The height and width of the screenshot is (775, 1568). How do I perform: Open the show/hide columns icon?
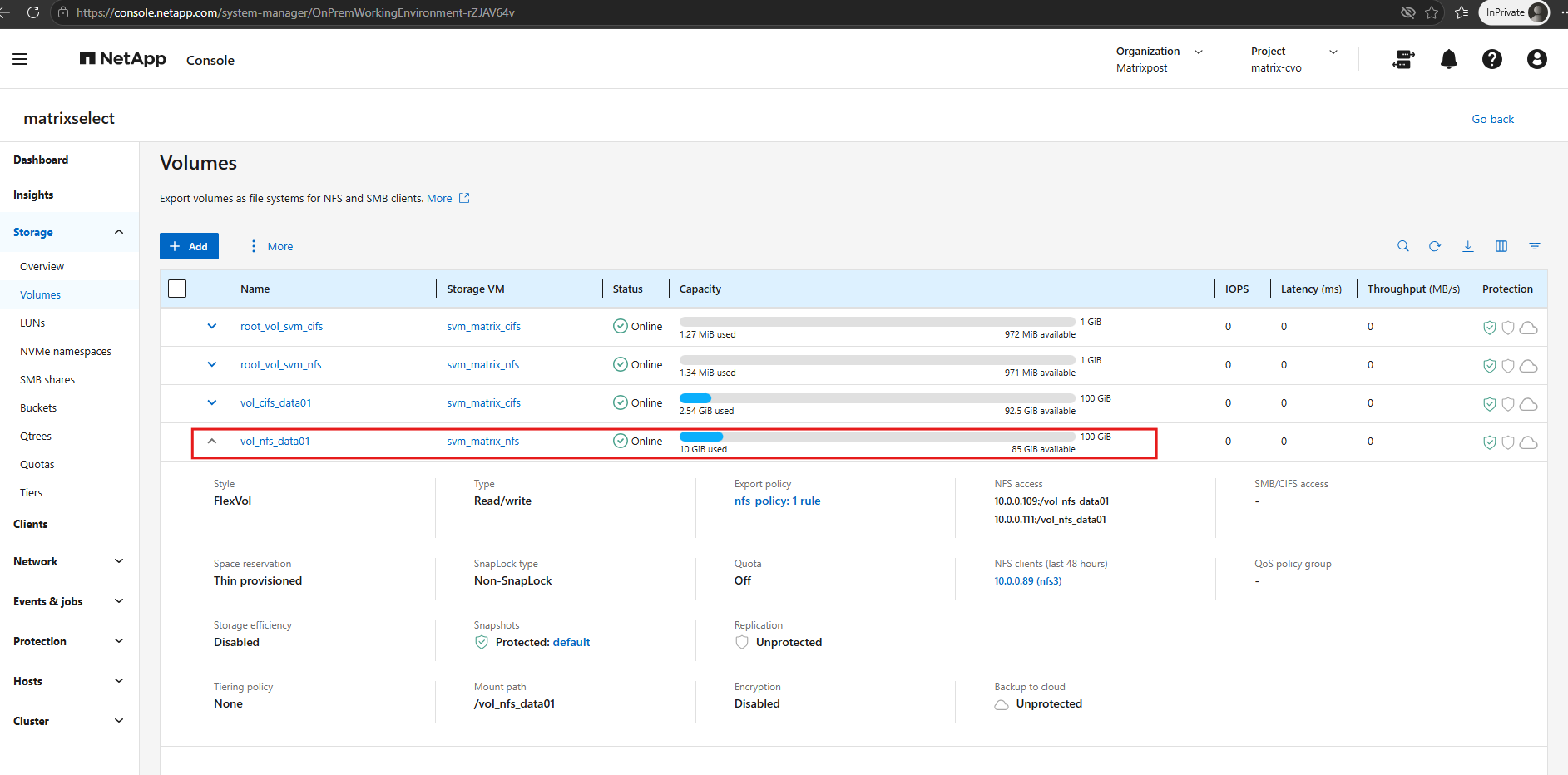1501,246
